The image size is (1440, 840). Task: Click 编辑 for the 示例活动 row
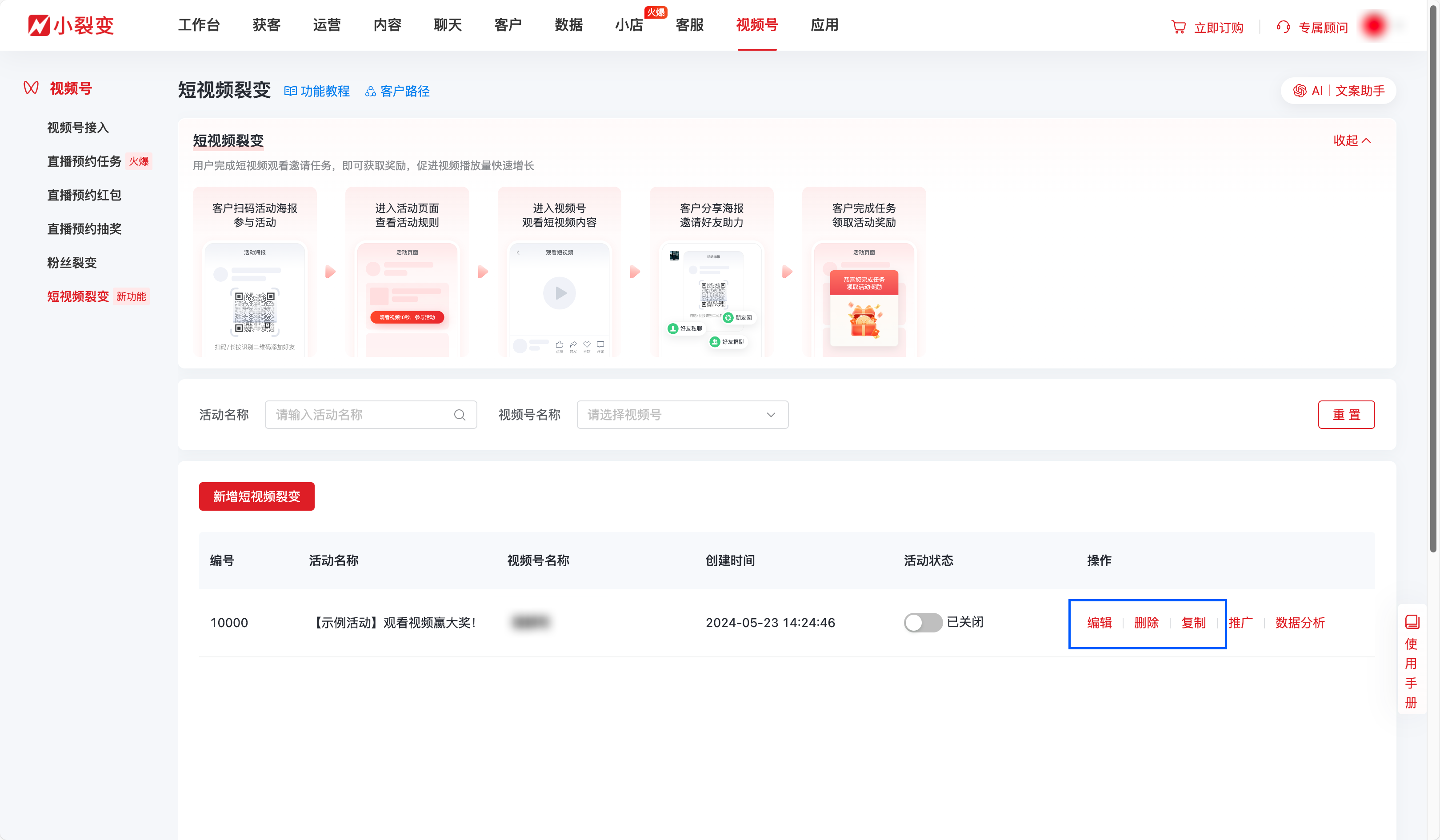(1100, 622)
